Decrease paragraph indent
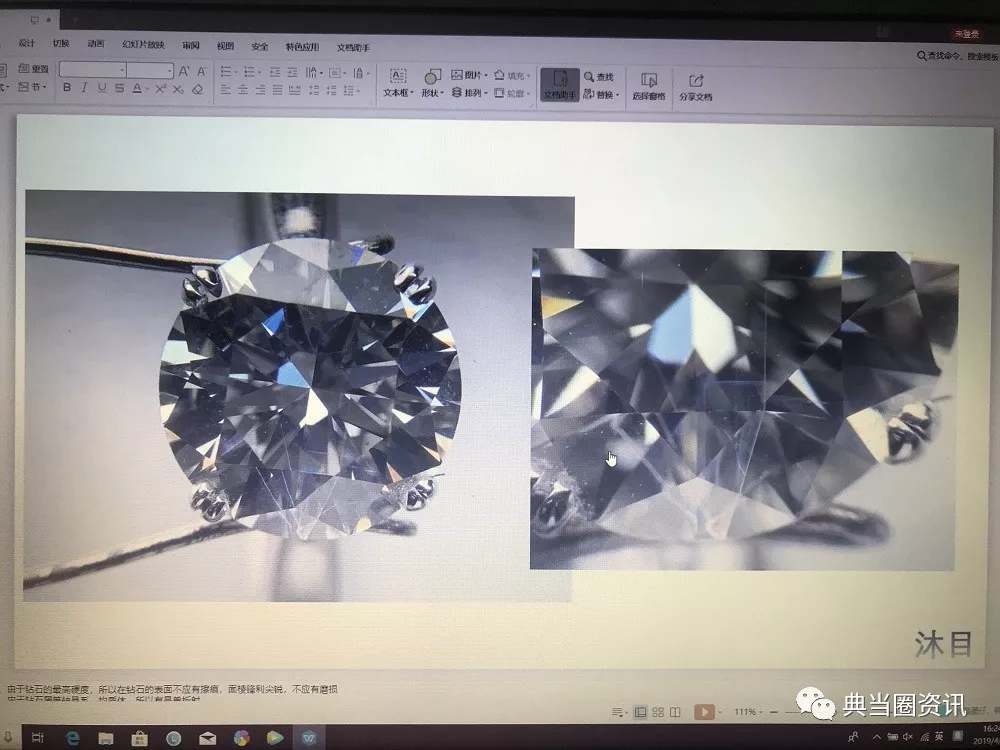This screenshot has width=1000, height=750. (275, 72)
